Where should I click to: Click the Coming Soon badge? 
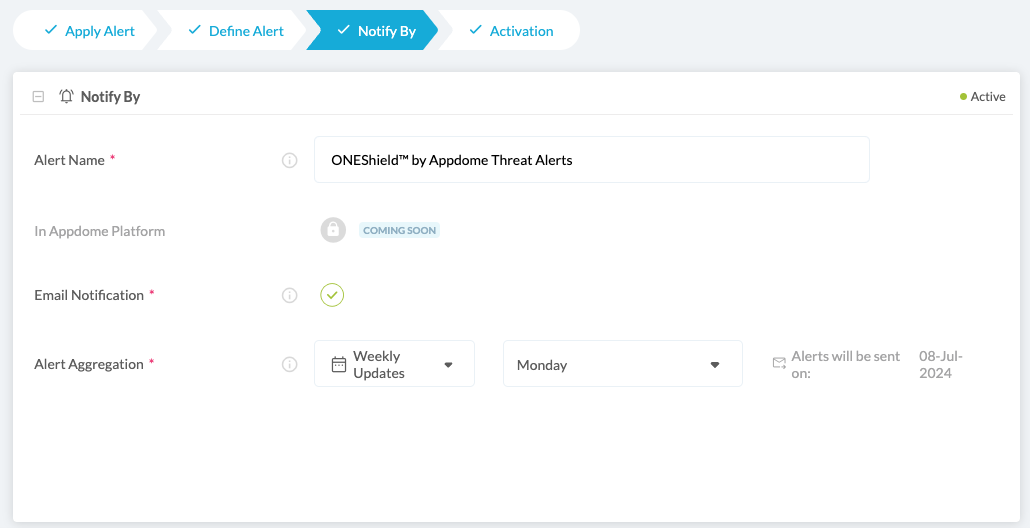(x=399, y=230)
